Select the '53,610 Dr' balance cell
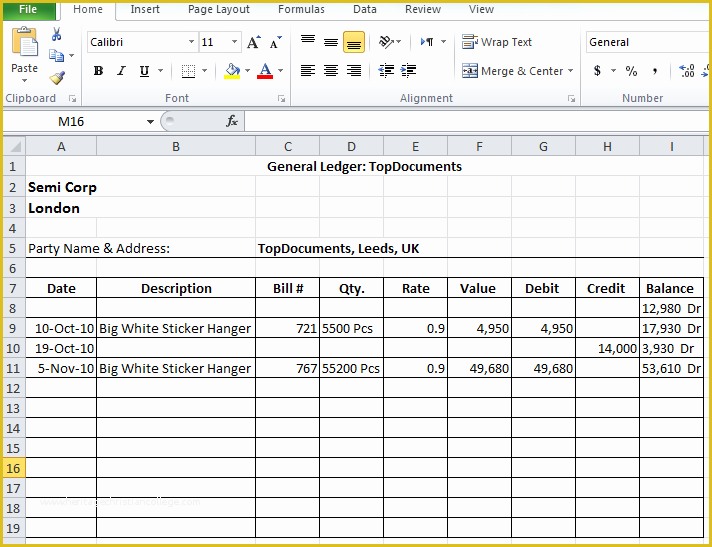This screenshot has height=547, width=712. (671, 368)
